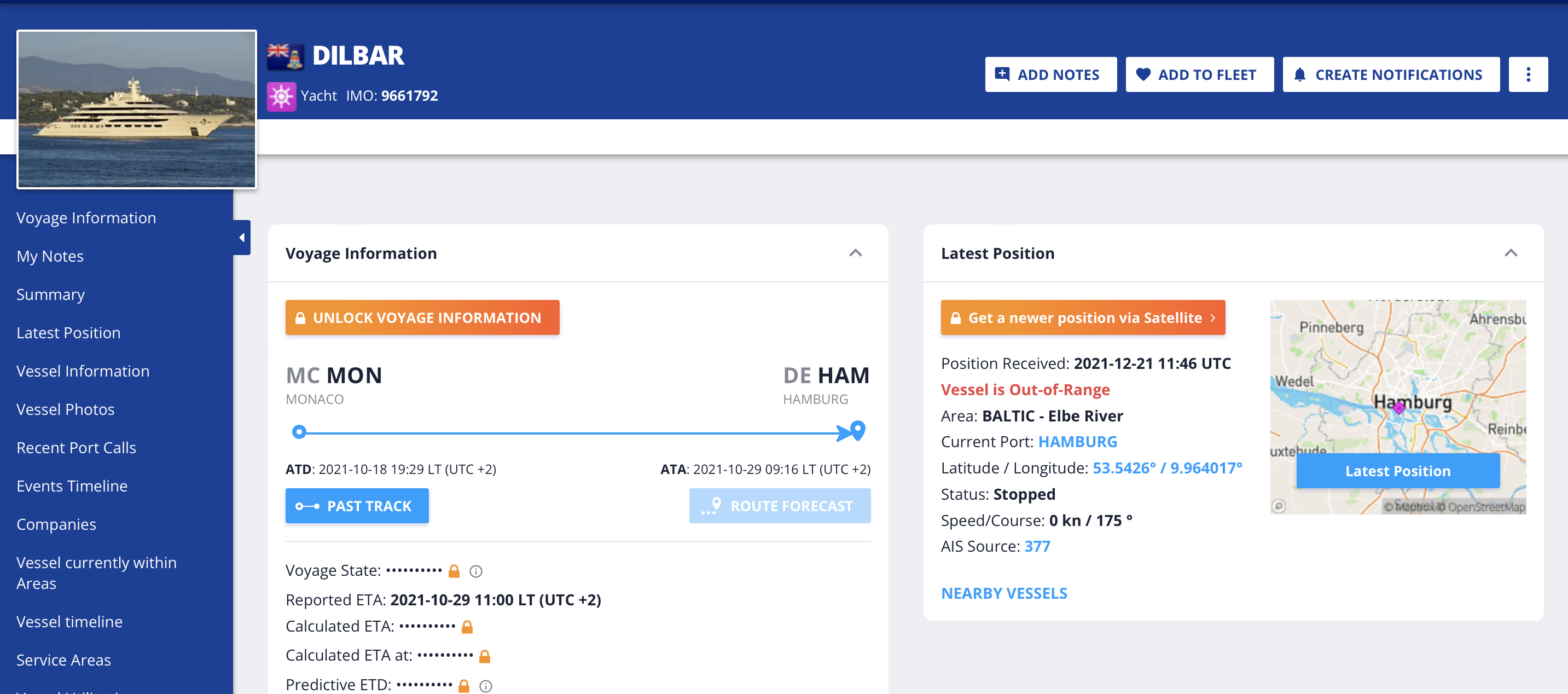Open the DILBAR yacht photo thumbnail
This screenshot has width=1568, height=694.
click(x=136, y=109)
